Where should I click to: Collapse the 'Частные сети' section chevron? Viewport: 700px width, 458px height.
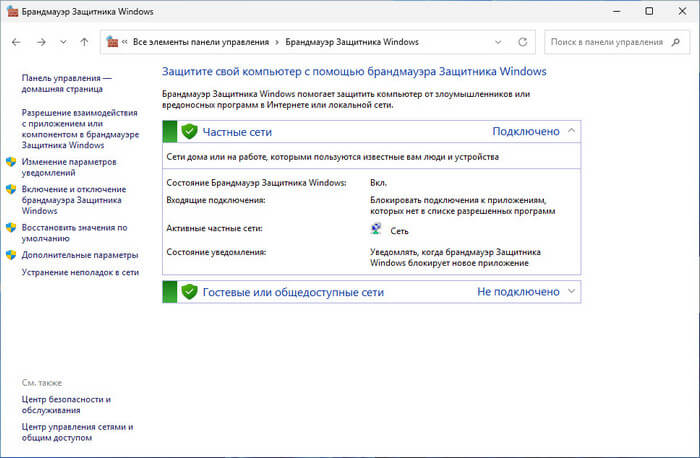pos(571,131)
